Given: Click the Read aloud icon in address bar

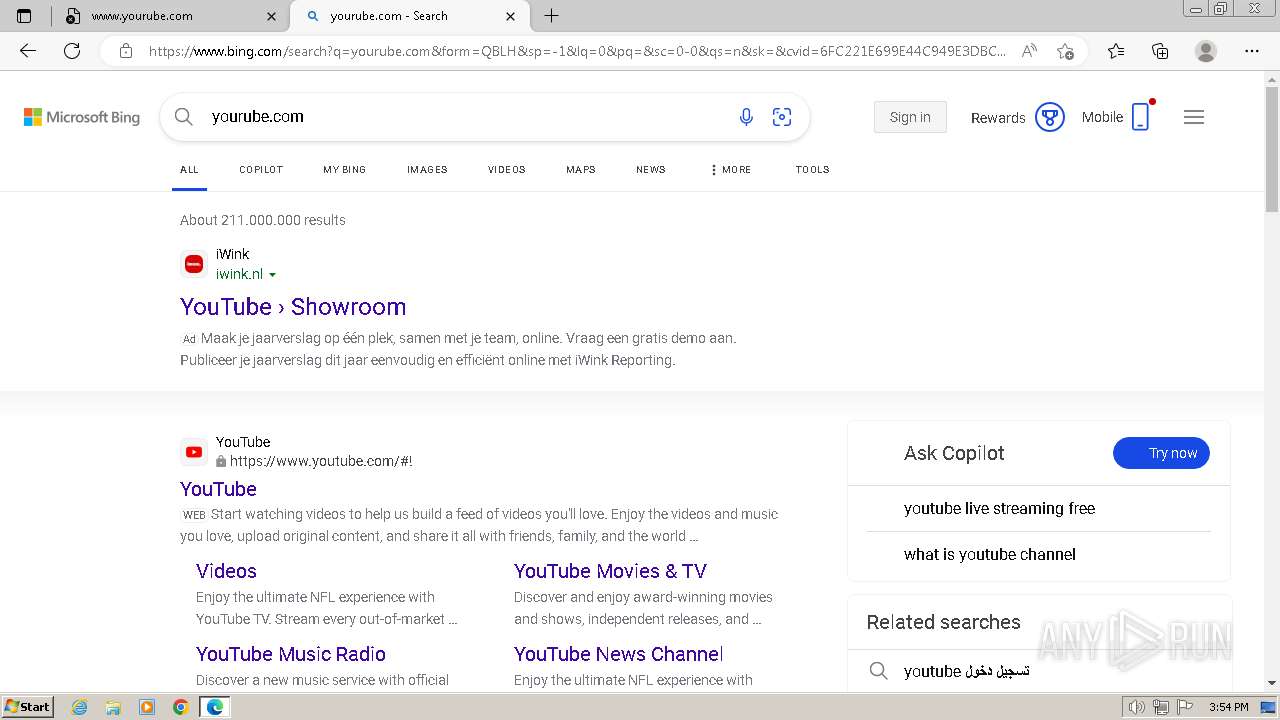Looking at the screenshot, I should pyautogui.click(x=1029, y=51).
